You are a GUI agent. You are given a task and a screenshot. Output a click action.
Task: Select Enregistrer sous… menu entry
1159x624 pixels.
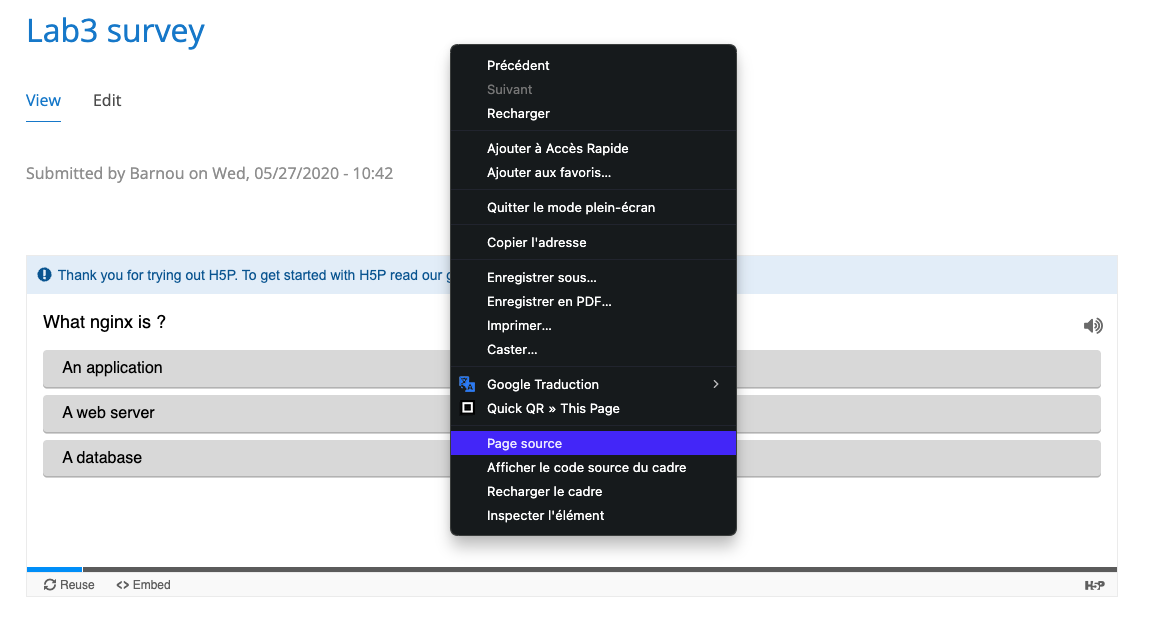click(x=593, y=277)
